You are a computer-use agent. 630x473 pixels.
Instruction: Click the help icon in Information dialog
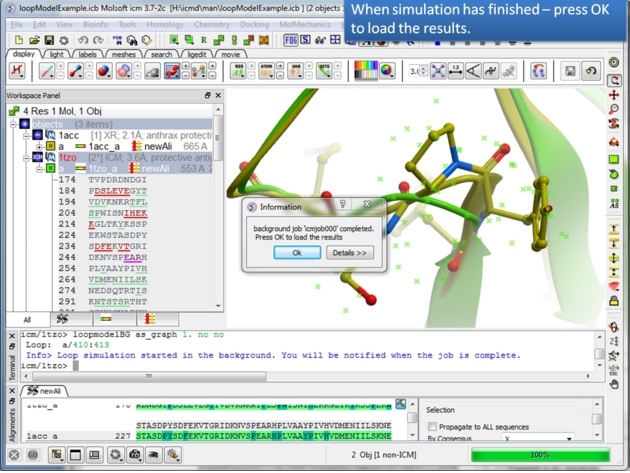[343, 206]
